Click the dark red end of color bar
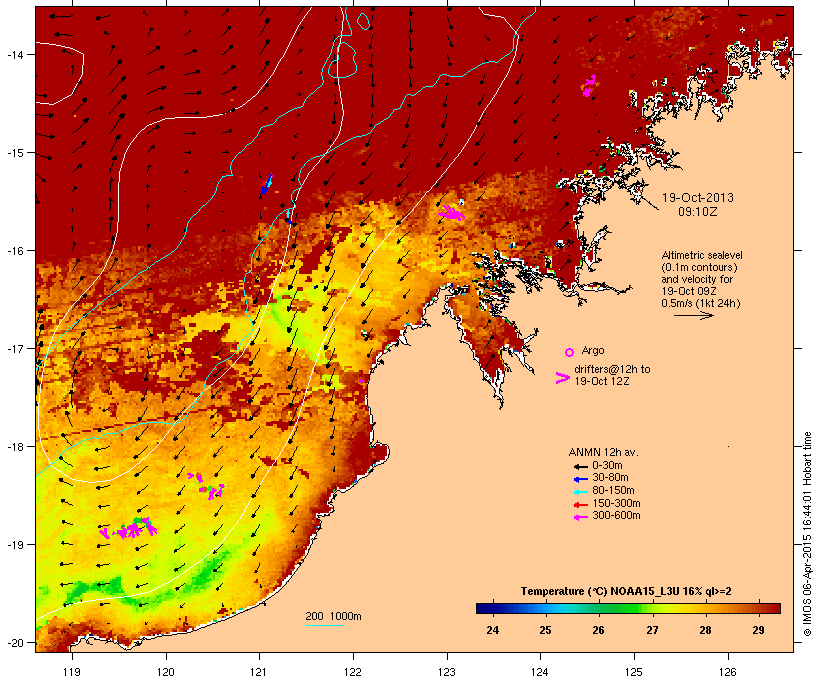 tap(775, 608)
